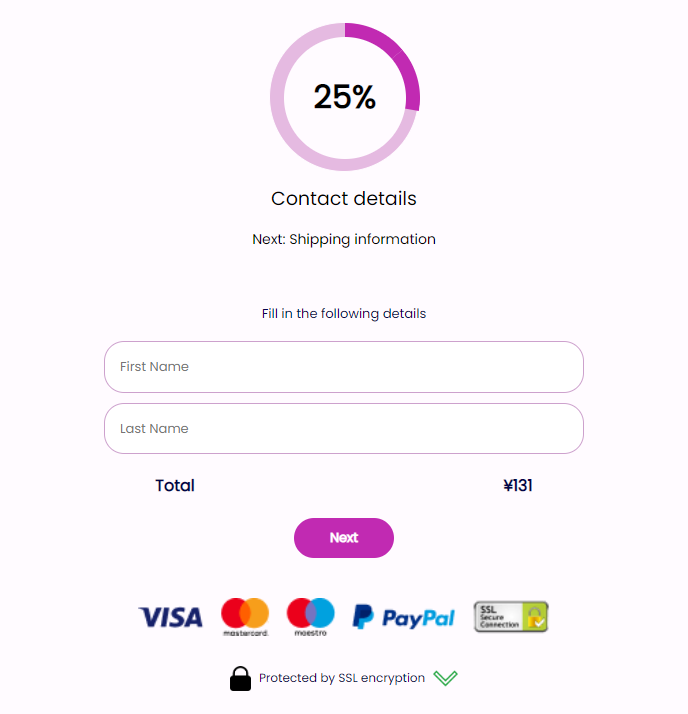
Task: Click the PayPal double-P emblem
Action: [363, 617]
